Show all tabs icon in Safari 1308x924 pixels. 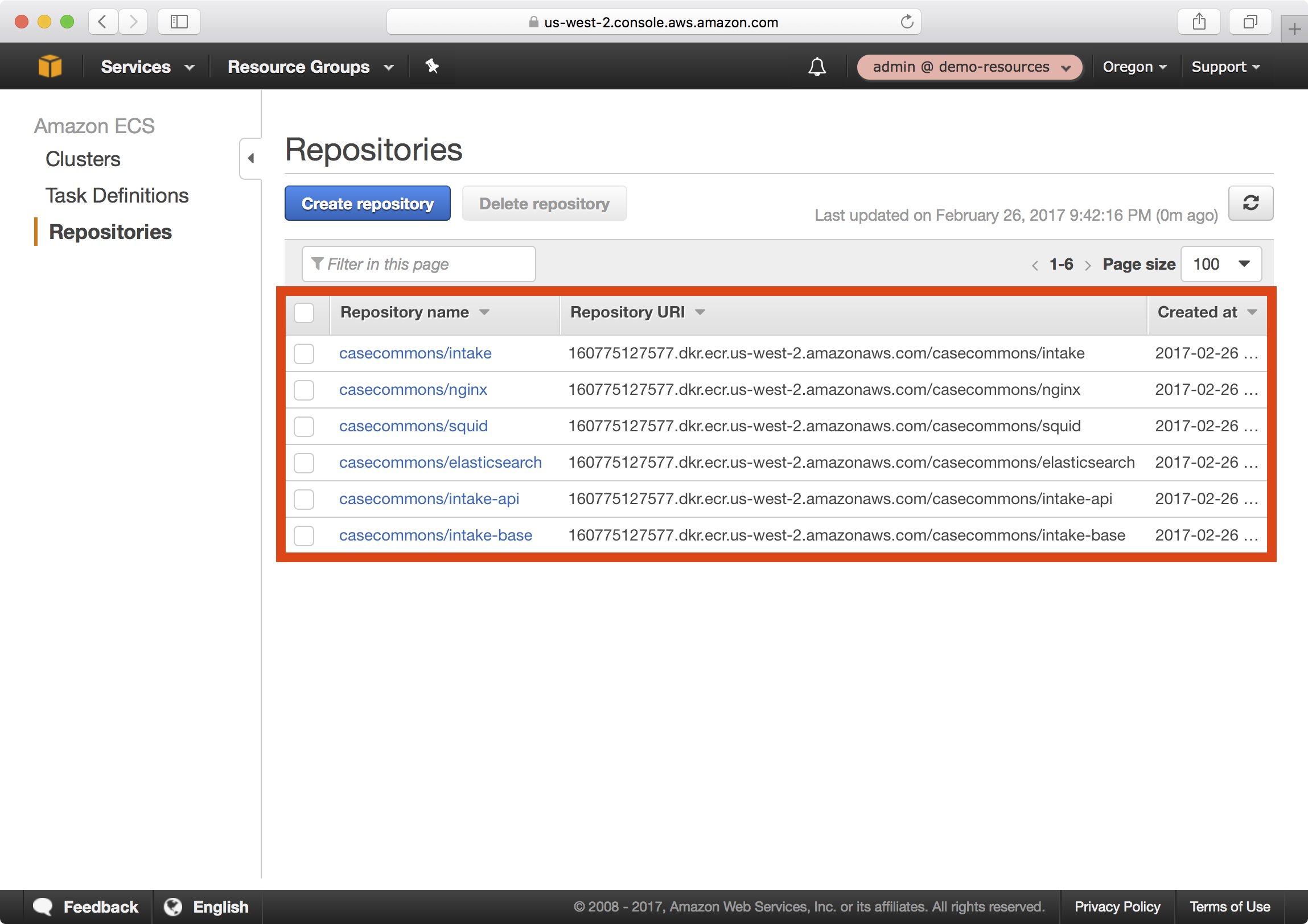point(1250,22)
